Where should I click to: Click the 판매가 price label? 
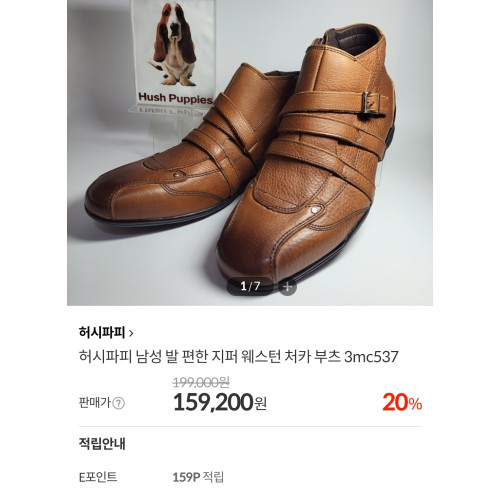tap(94, 403)
